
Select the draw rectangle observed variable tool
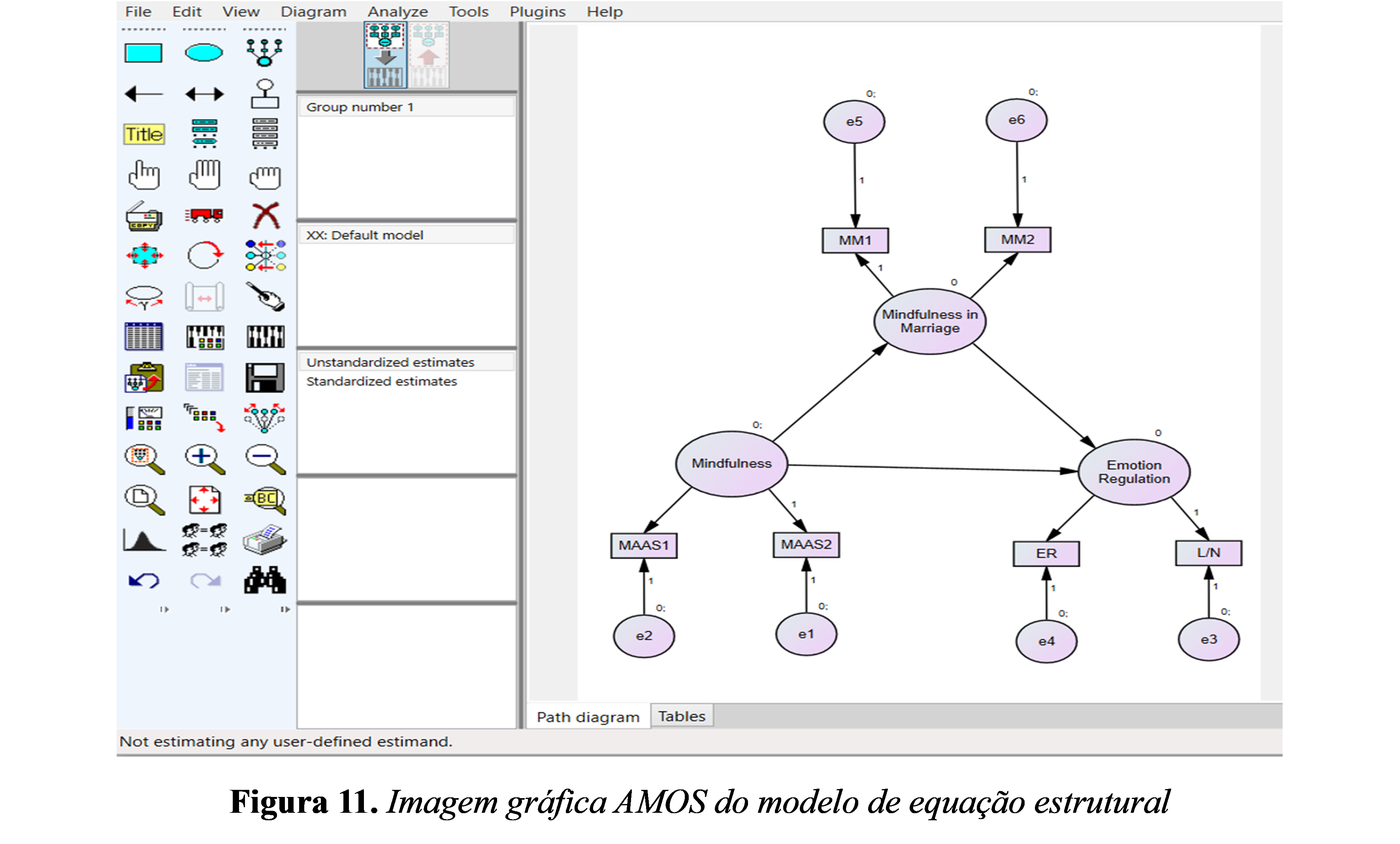(143, 53)
